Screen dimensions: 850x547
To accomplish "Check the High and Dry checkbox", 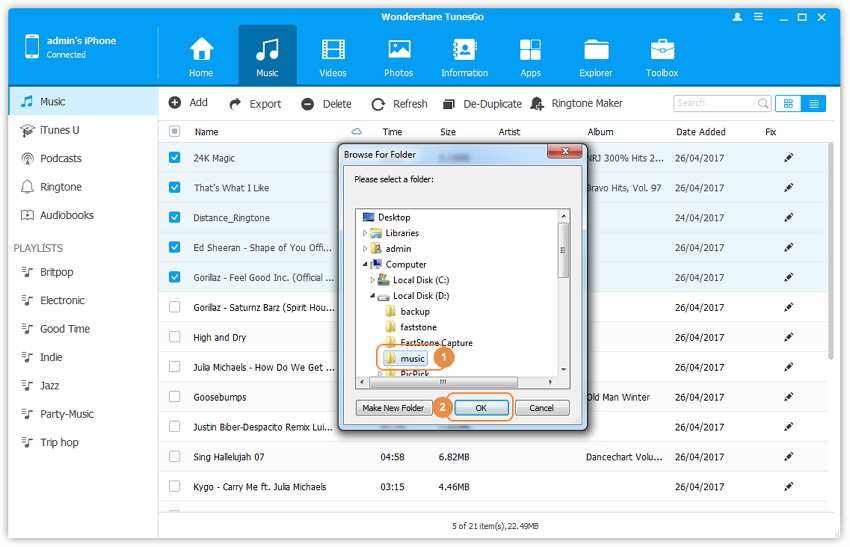I will (175, 337).
